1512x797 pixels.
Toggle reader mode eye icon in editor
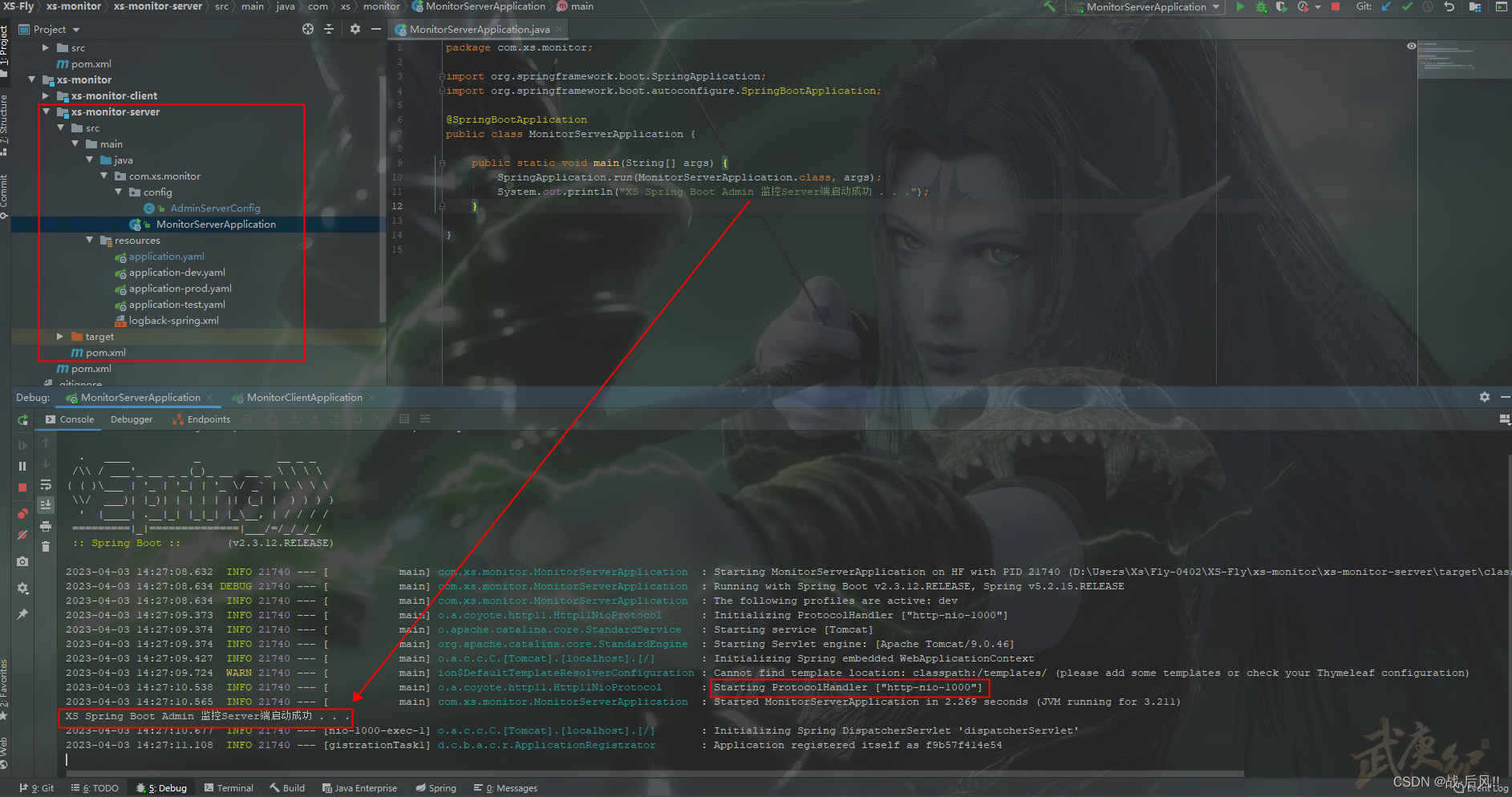tap(1412, 47)
